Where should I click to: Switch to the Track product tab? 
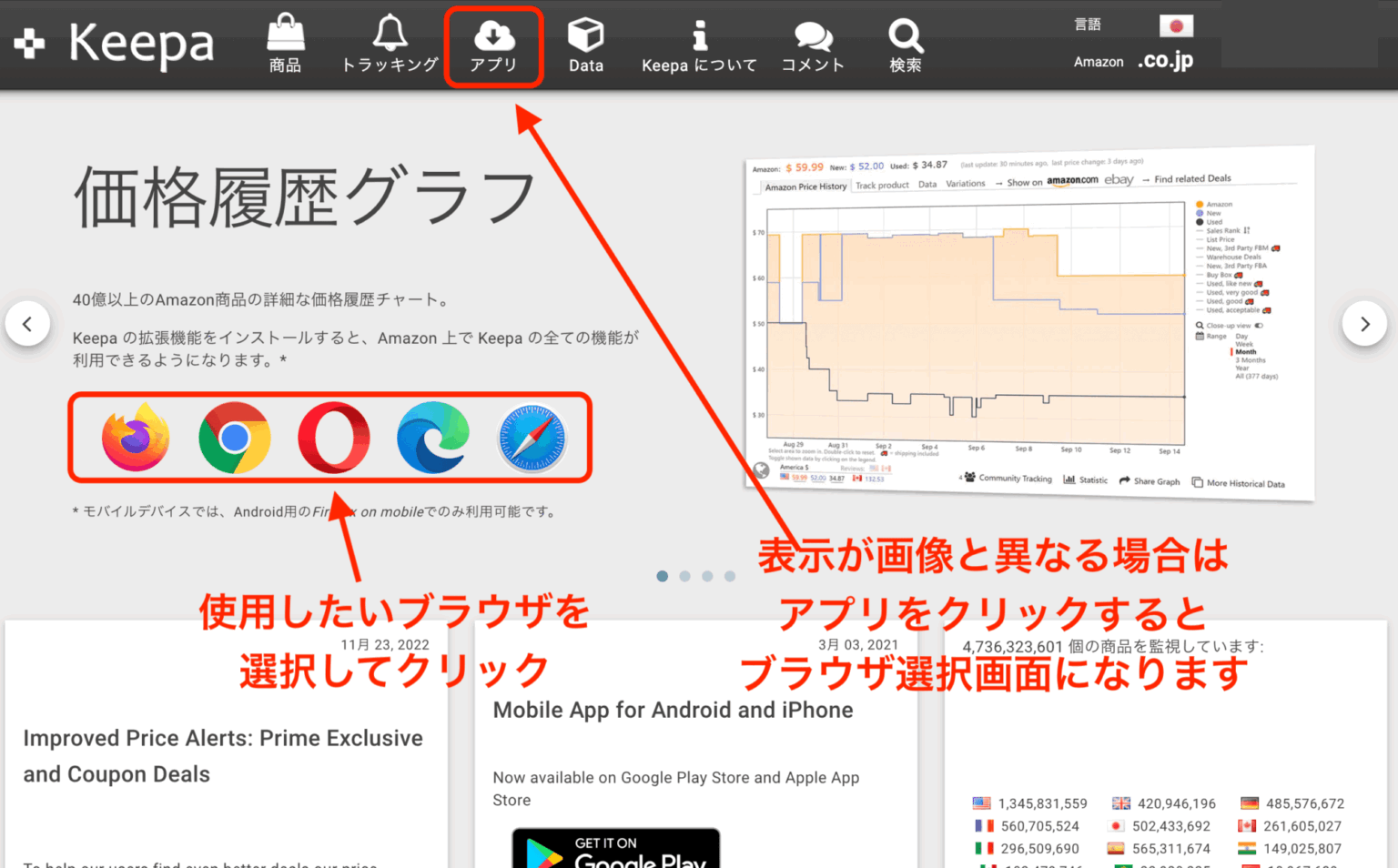(882, 185)
